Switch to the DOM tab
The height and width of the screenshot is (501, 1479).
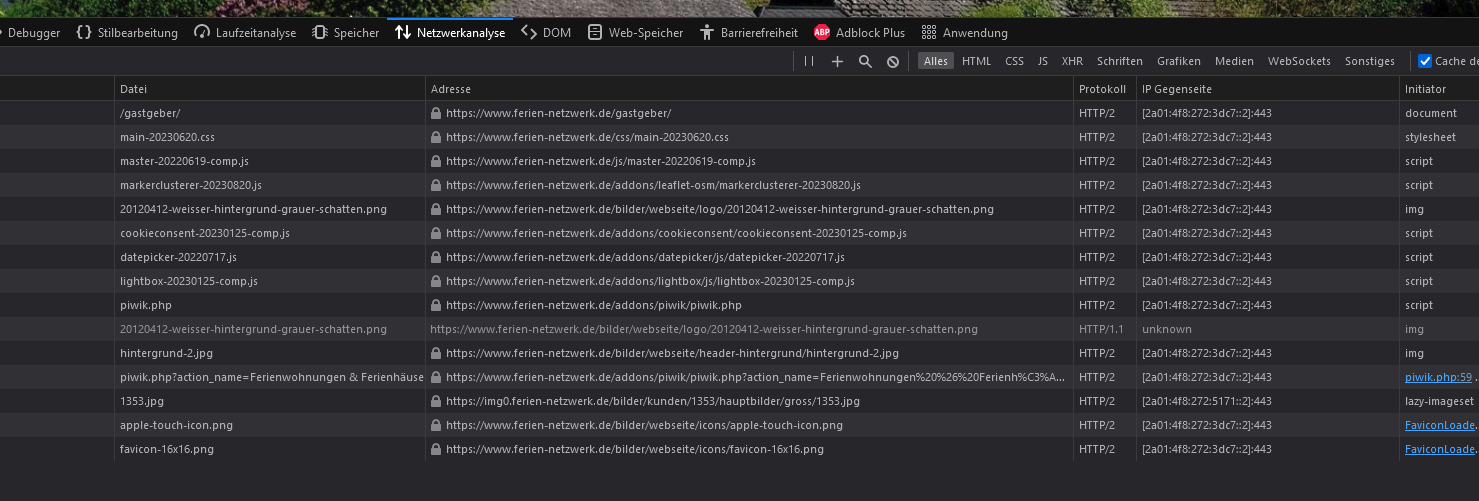[547, 33]
